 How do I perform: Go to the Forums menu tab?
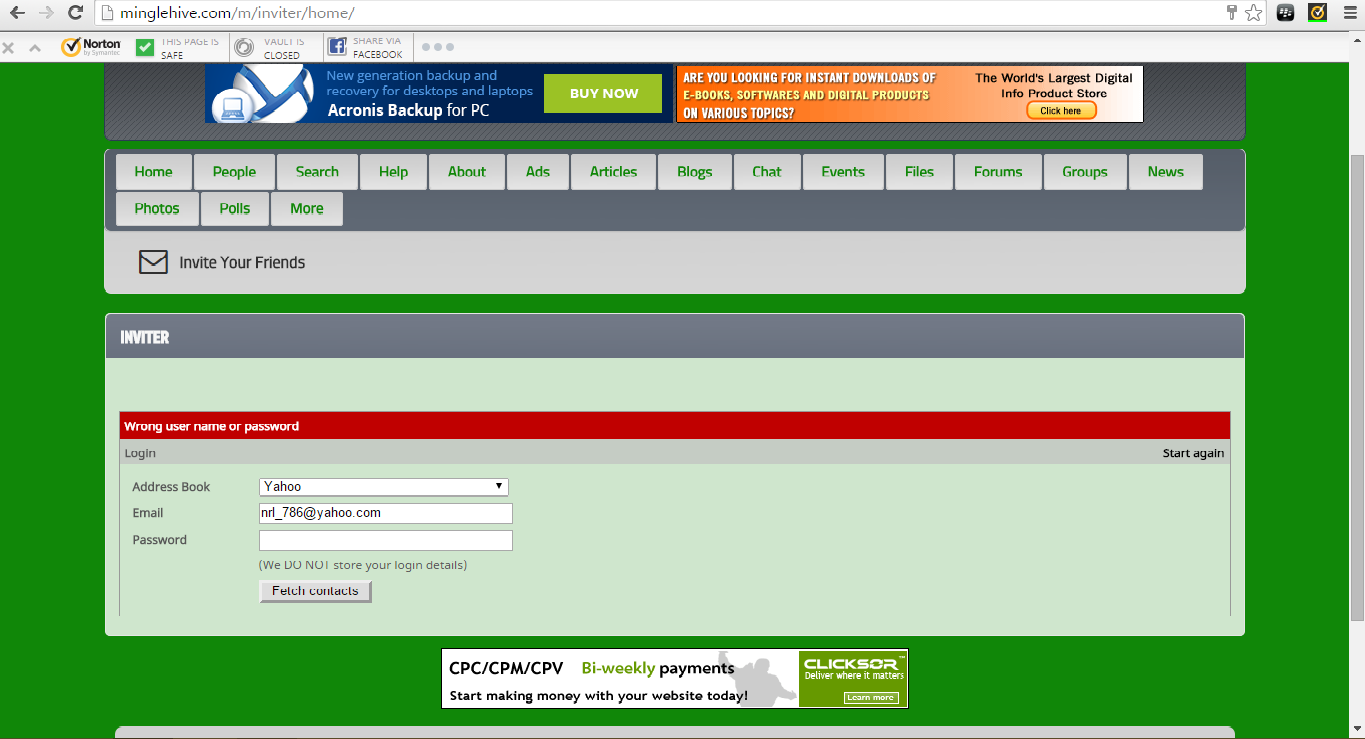point(998,172)
